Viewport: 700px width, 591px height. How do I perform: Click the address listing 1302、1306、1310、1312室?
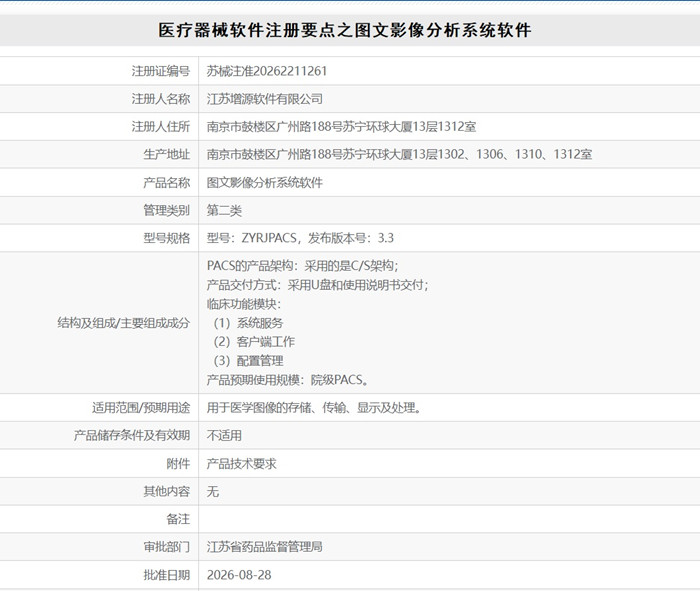399,154
